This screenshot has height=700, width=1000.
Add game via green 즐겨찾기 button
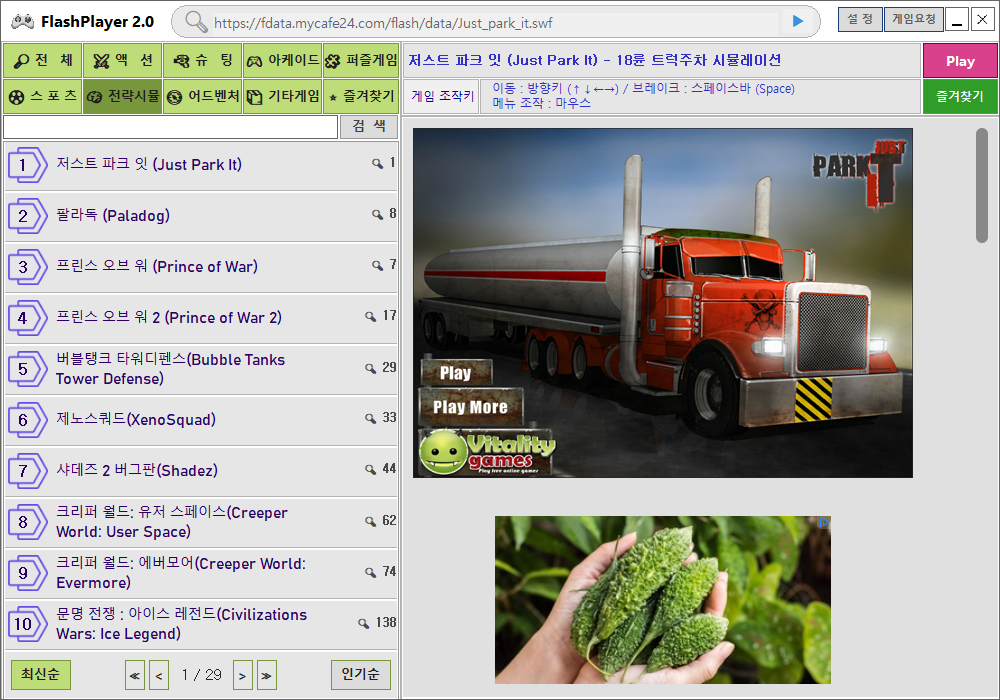click(x=960, y=97)
